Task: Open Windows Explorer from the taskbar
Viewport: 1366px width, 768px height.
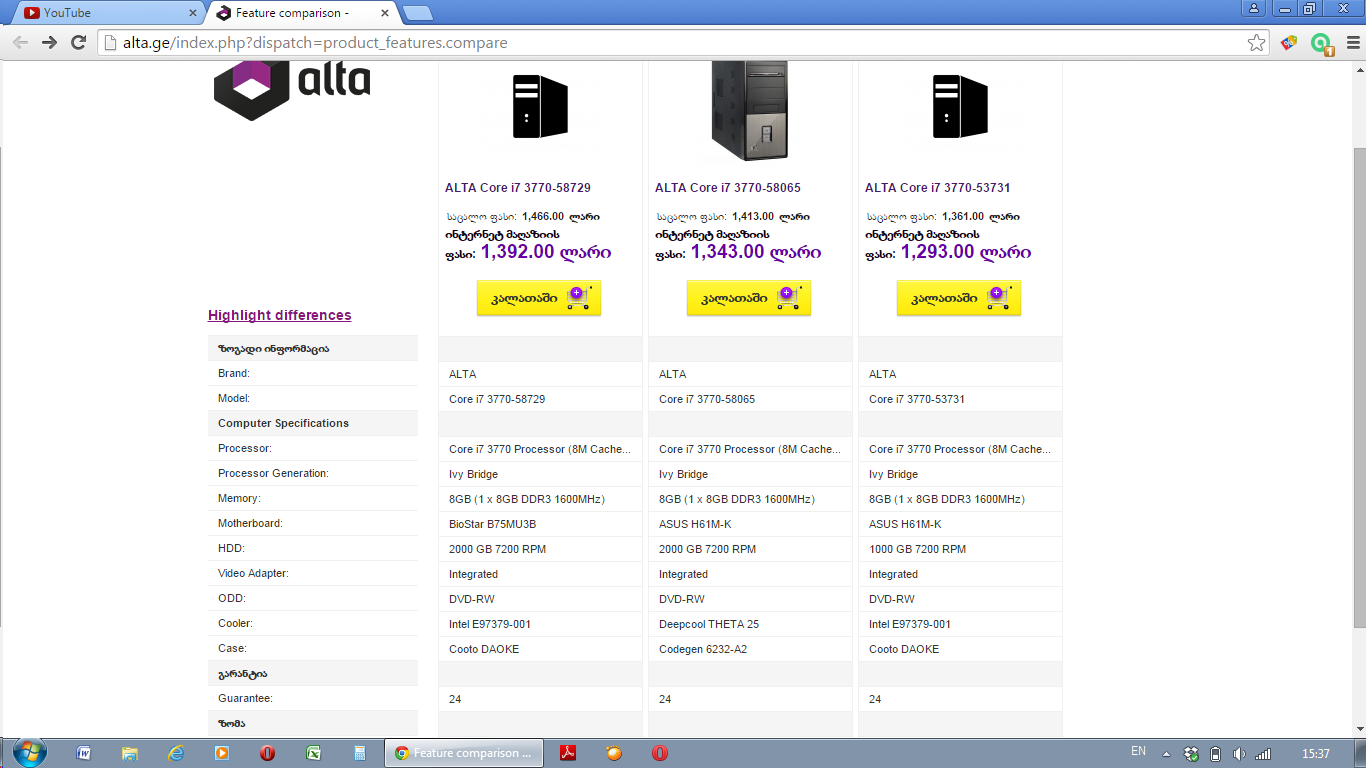Action: [130, 753]
